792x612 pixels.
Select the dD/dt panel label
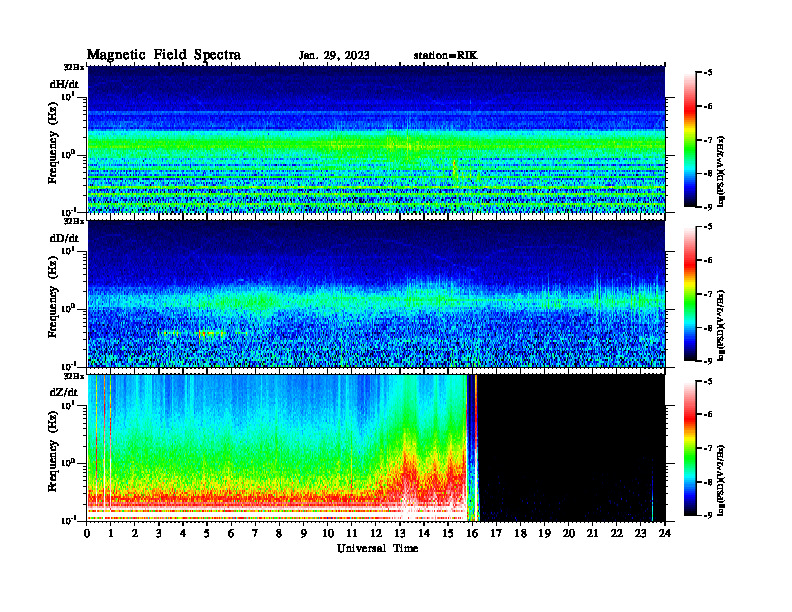coord(64,238)
